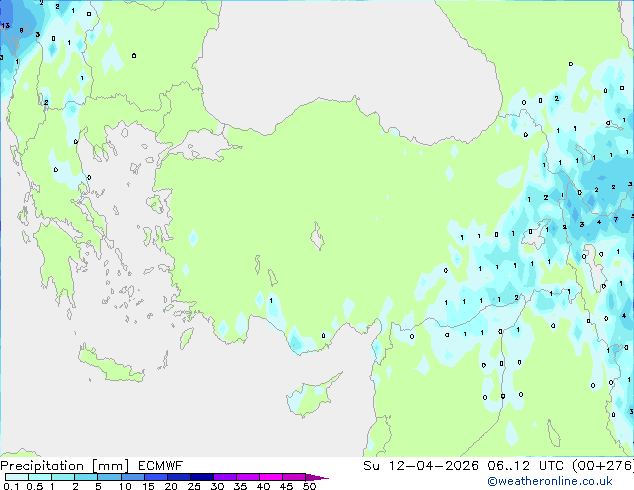
Task: Click the legend label '50'
Action: coord(309,486)
